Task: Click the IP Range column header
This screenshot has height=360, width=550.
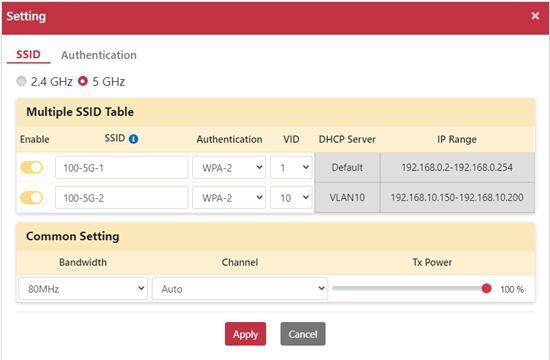Action: click(x=457, y=139)
